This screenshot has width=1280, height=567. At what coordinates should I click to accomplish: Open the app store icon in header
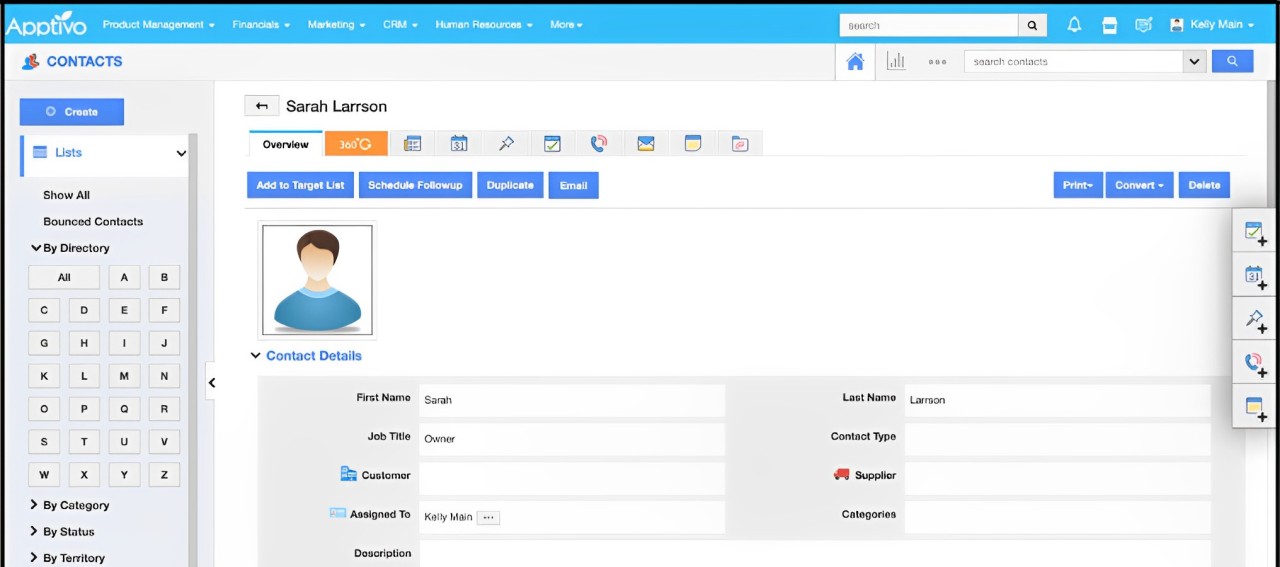click(x=1109, y=25)
